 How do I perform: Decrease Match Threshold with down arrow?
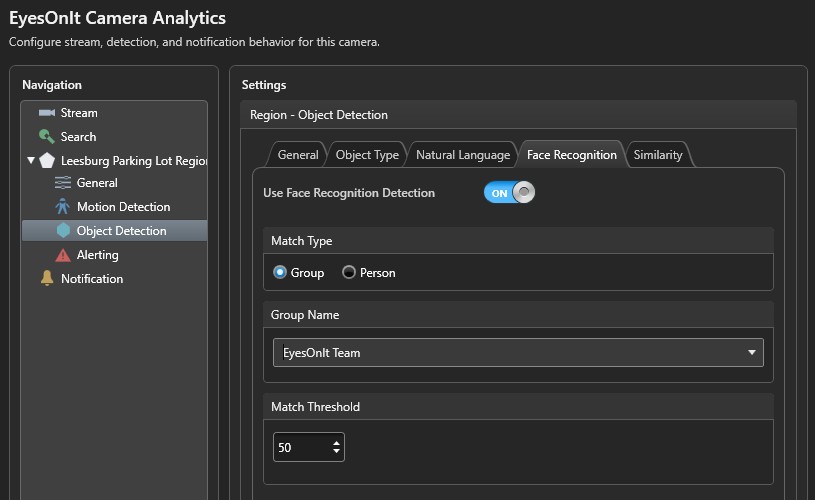click(336, 451)
